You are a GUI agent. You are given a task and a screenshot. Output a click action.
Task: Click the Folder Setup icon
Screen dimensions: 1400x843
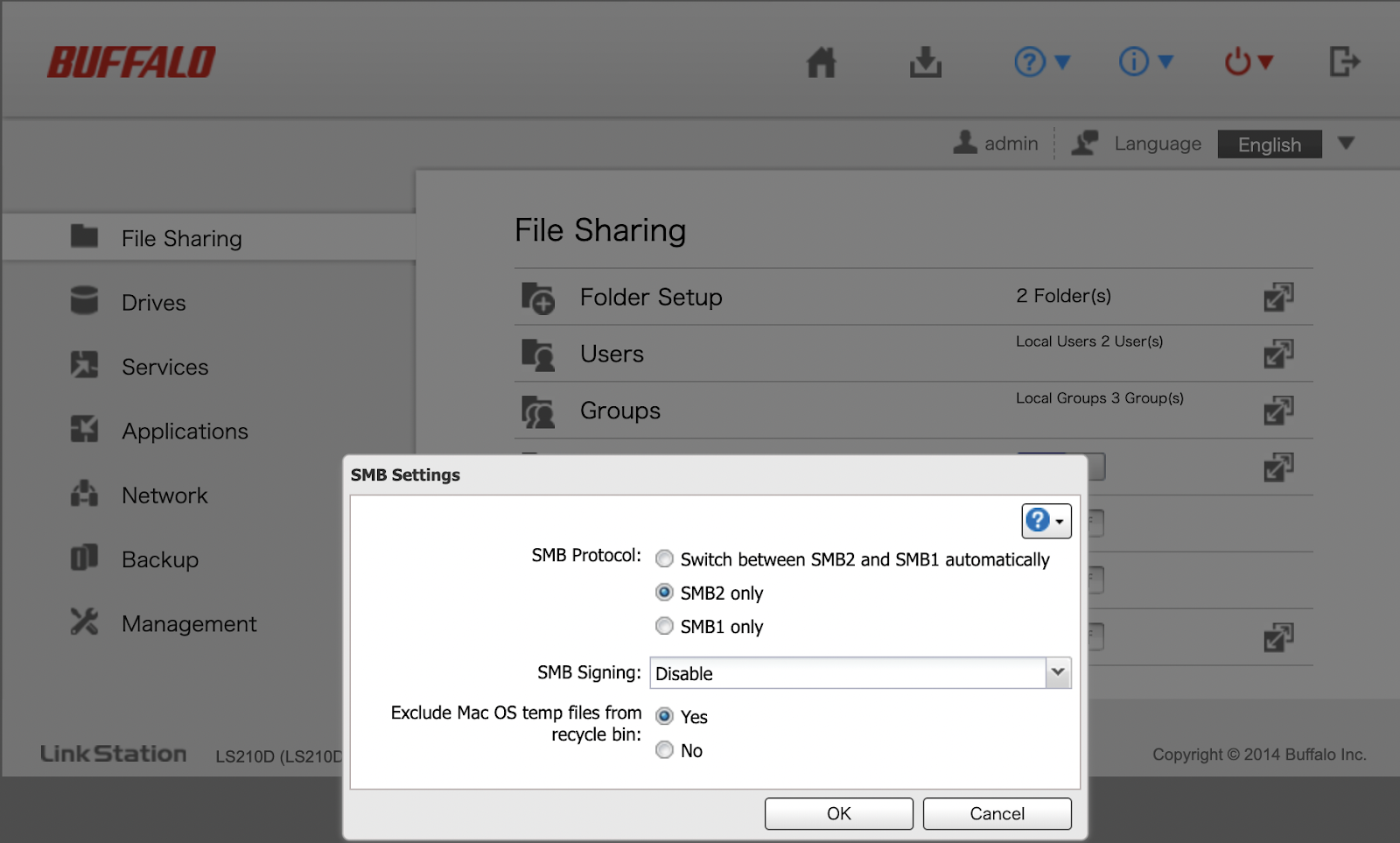538,298
